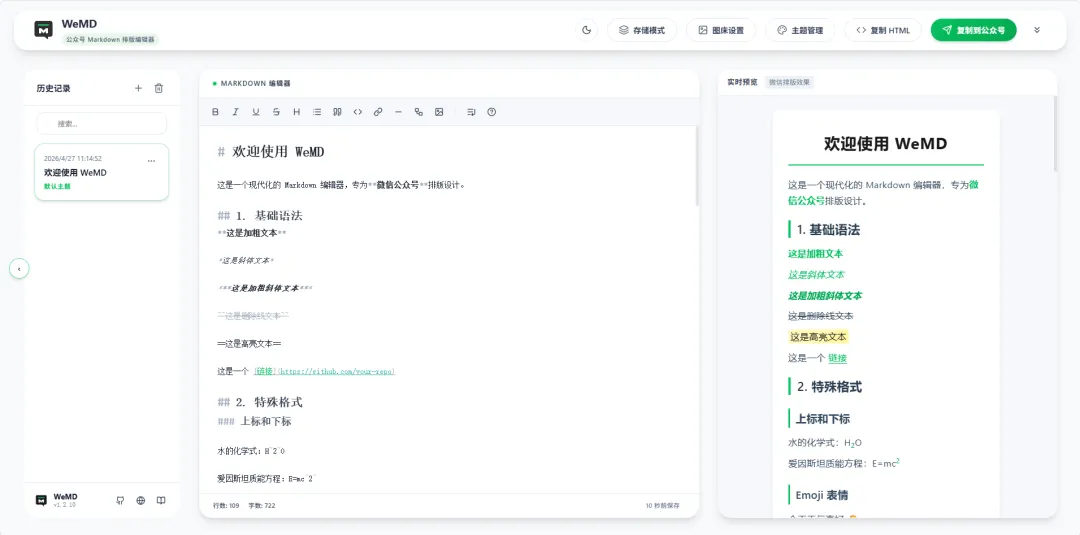Click the green 复制到公众号 button
1080x535 pixels.
coord(974,30)
